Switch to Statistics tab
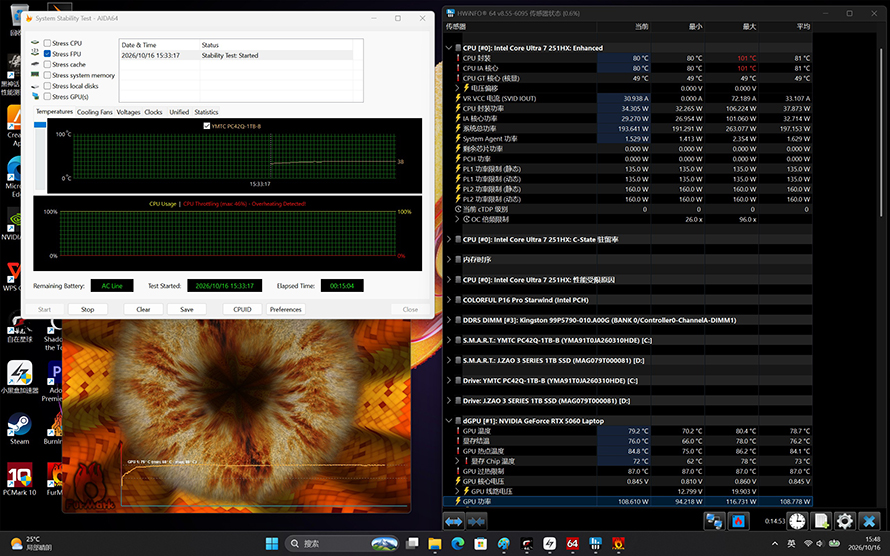 (206, 112)
